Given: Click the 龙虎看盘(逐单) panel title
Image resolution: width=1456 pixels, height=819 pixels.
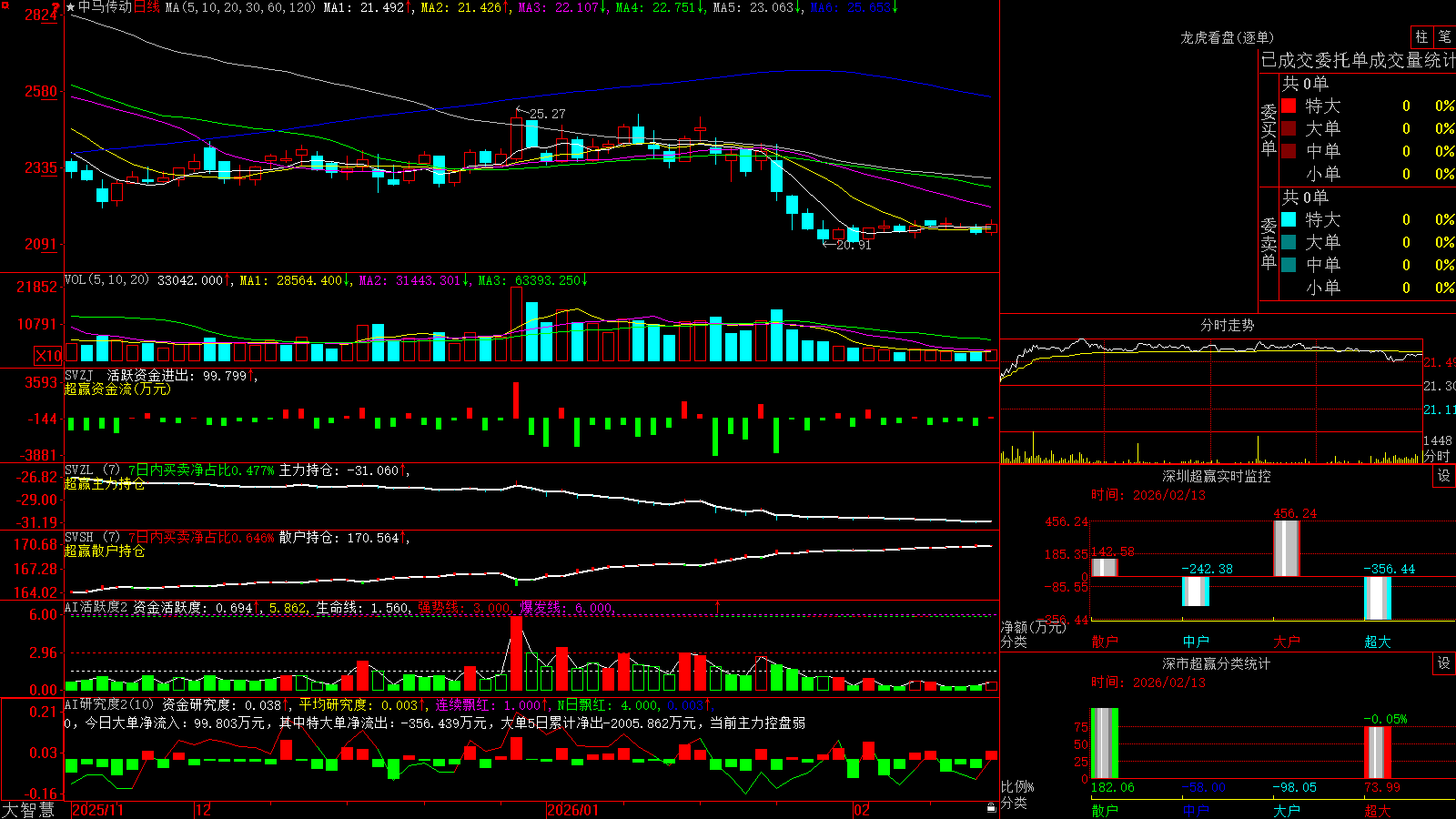Looking at the screenshot, I should 1227,37.
